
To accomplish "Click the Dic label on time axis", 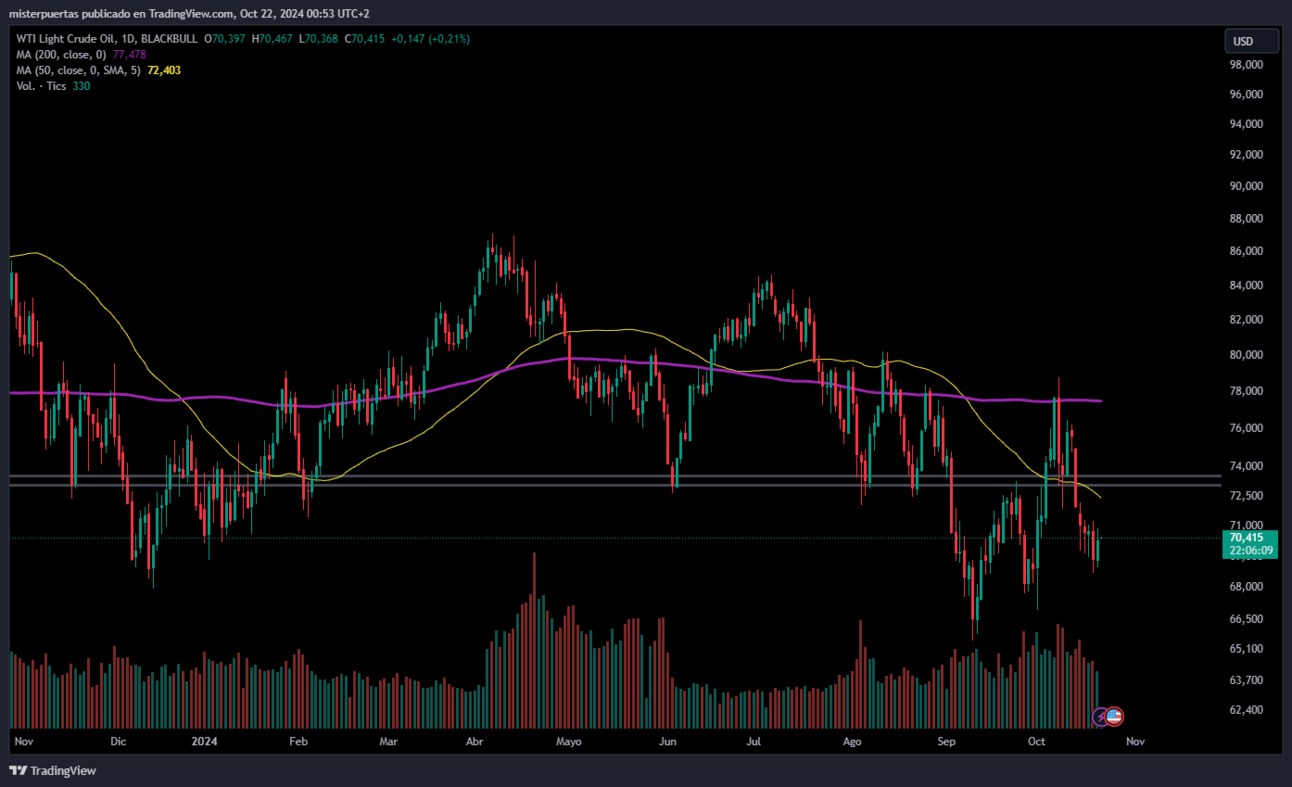I will click(118, 742).
